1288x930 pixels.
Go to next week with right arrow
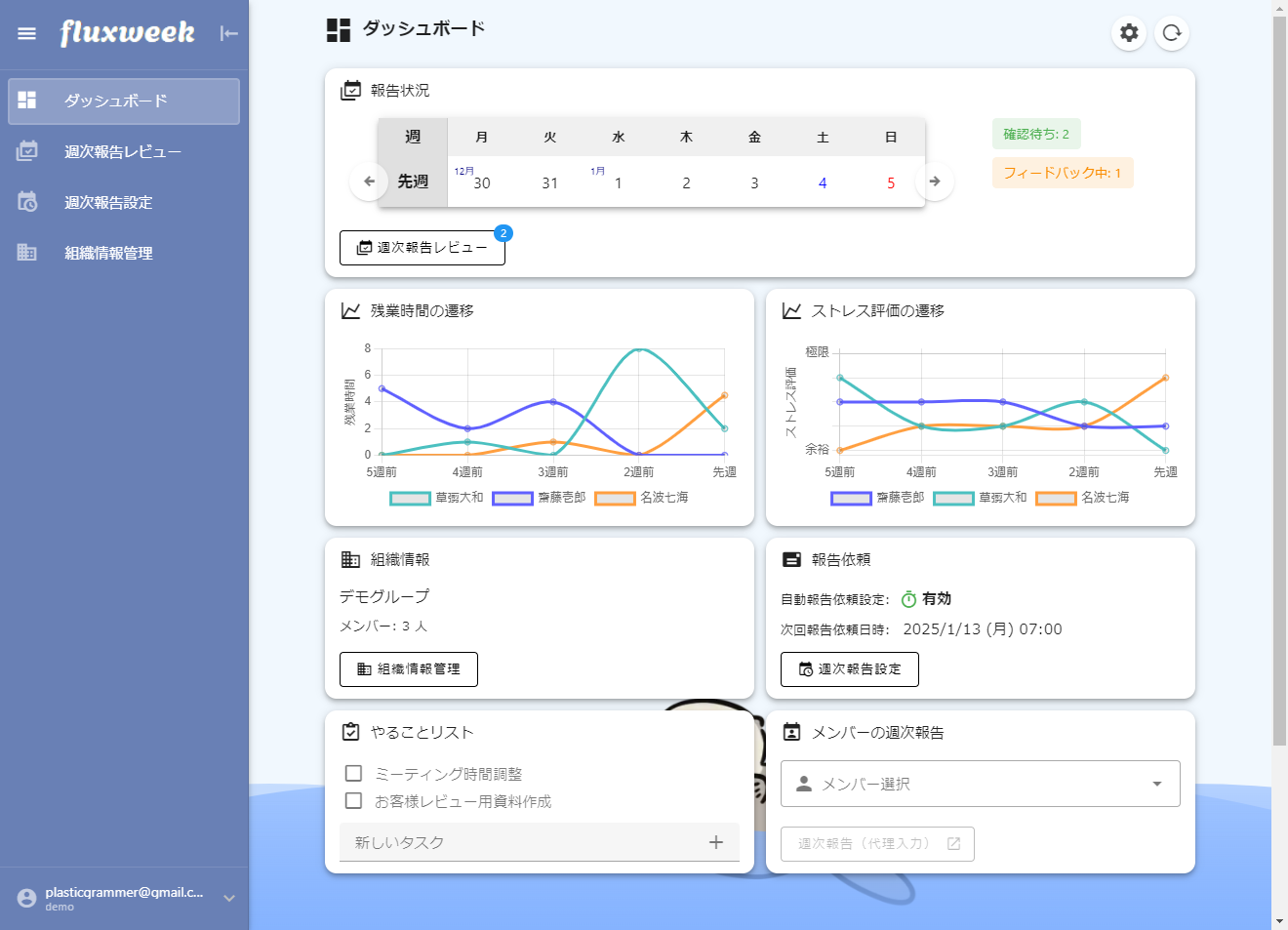935,182
